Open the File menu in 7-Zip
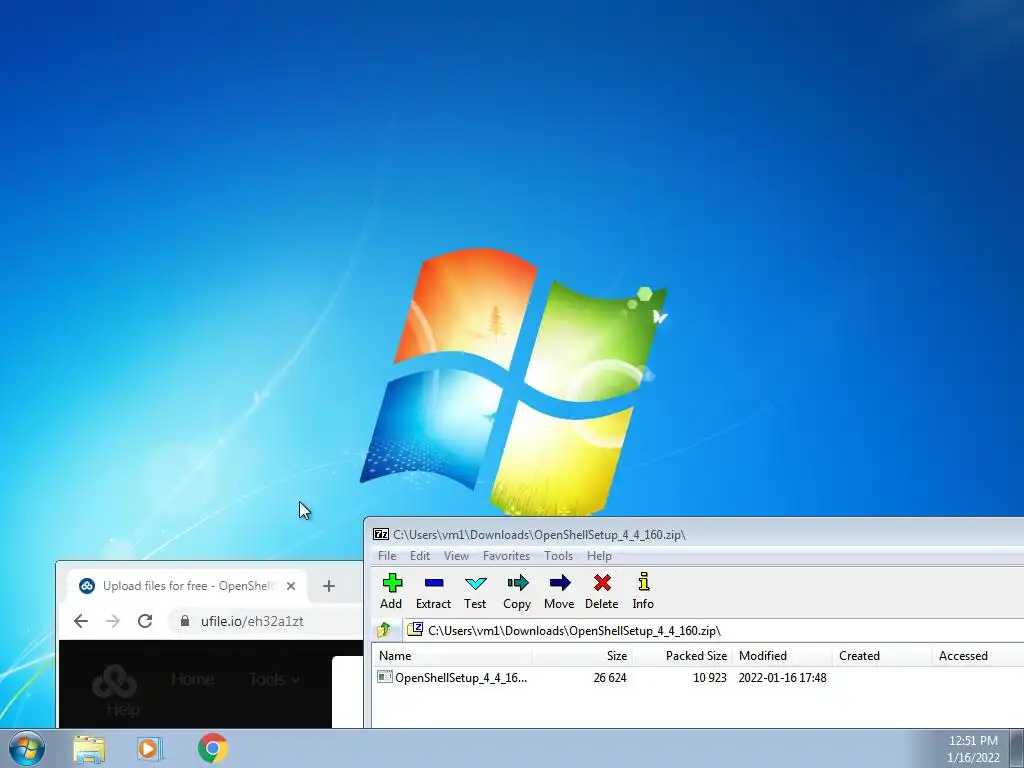1024x768 pixels. 387,556
